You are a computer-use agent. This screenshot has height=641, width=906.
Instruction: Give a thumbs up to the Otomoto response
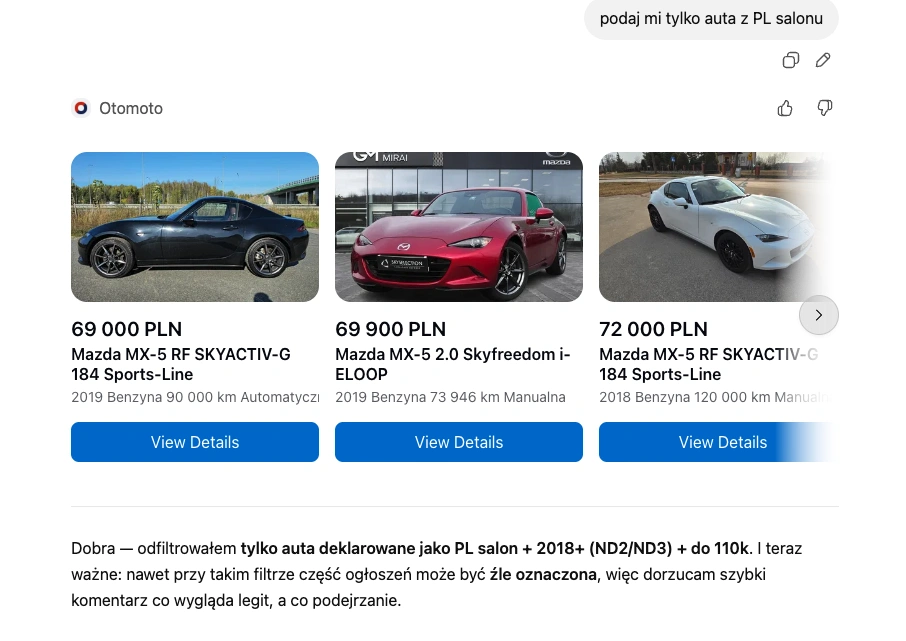click(785, 107)
